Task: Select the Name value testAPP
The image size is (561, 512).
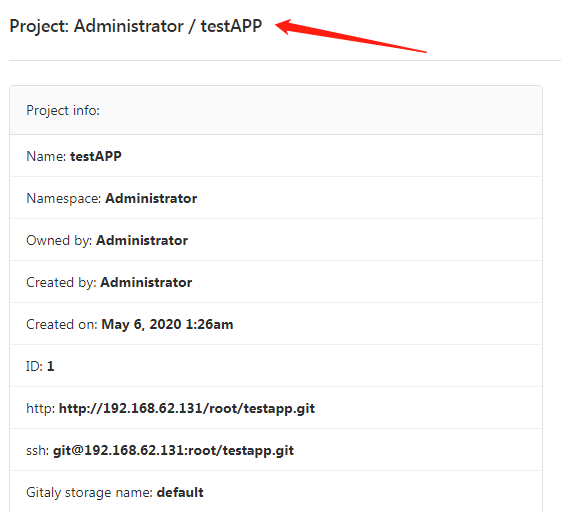Action: (96, 156)
